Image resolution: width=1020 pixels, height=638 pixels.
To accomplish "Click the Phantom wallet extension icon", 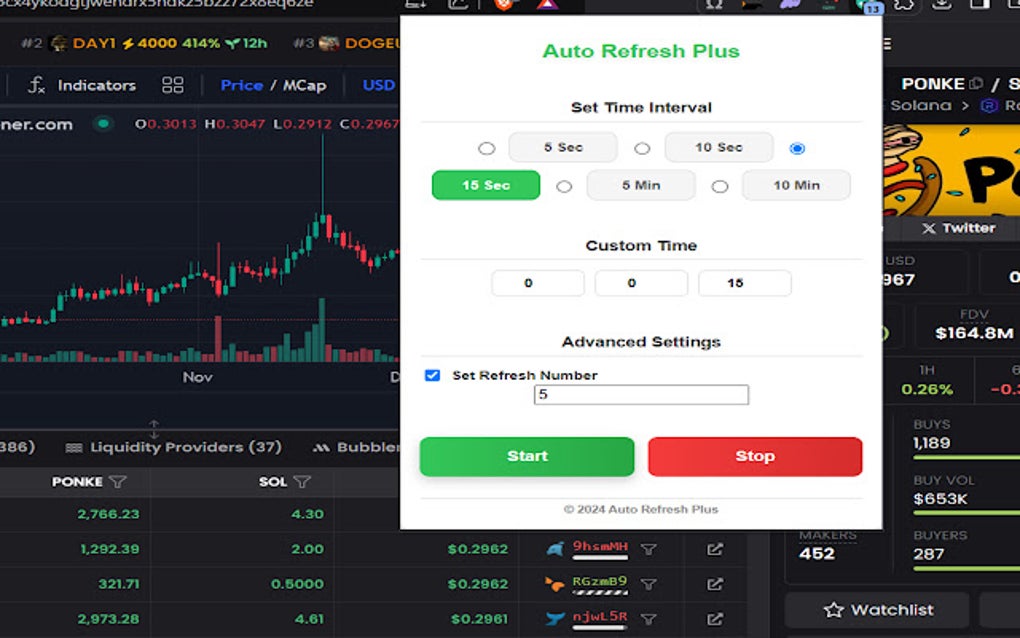I will 790,8.
